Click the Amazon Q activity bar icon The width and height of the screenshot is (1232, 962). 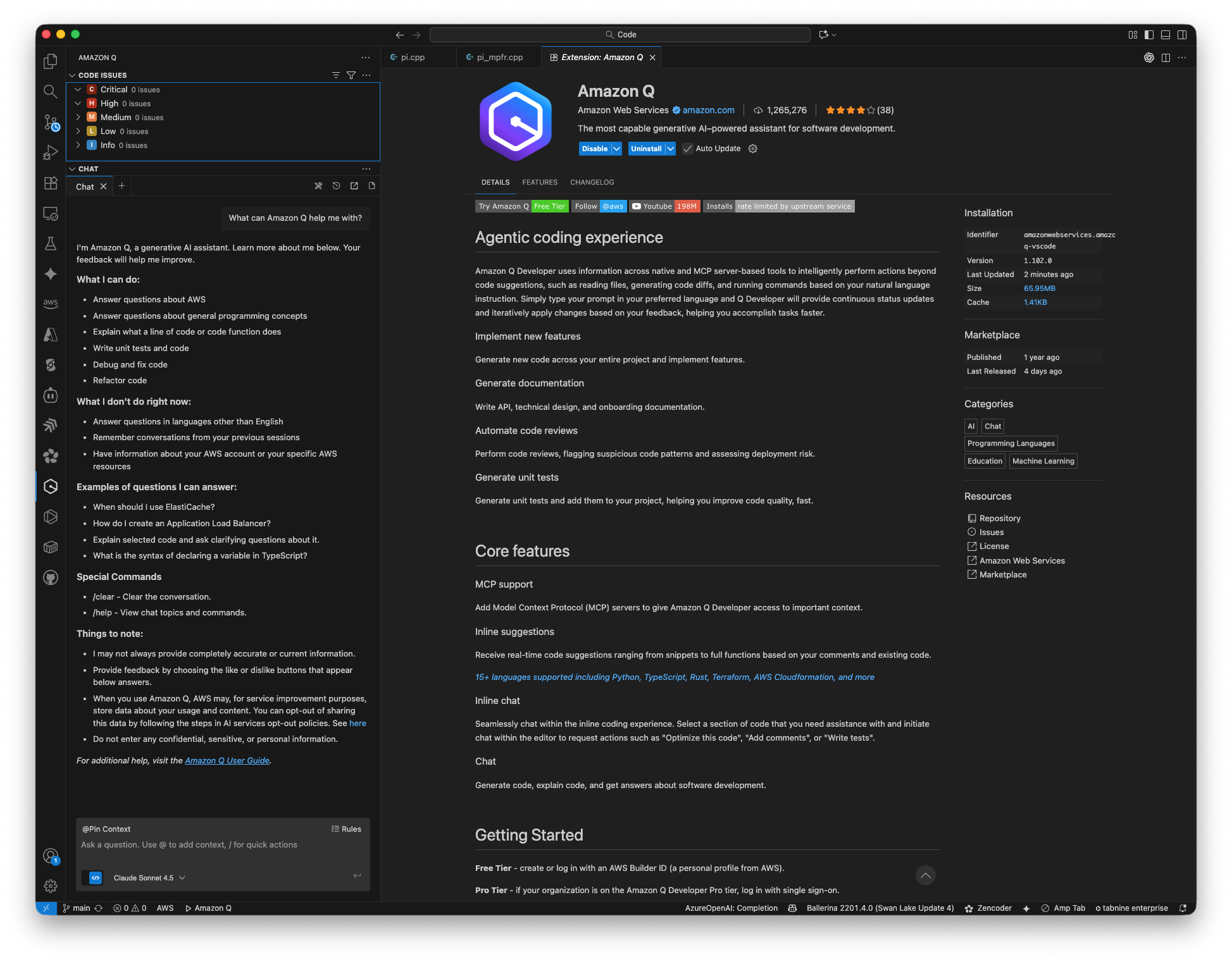point(51,486)
